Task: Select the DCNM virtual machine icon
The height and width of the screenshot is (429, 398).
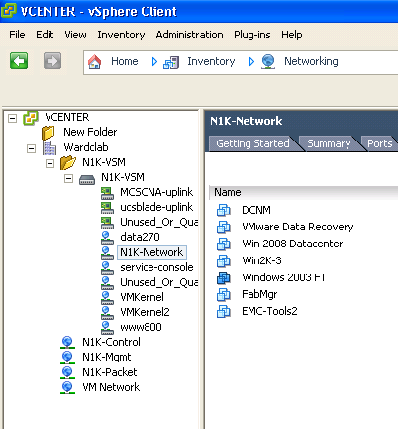Action: (x=224, y=210)
